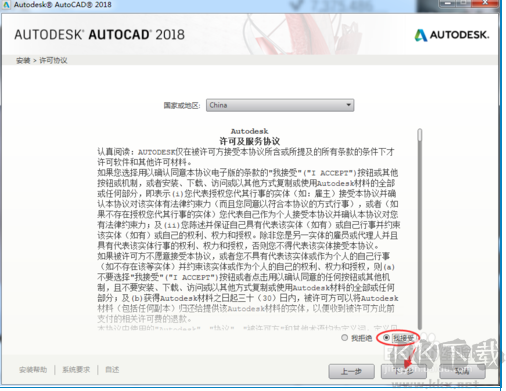
Task: Click the AUTODESK AUTOCAD 2018 title text
Action: click(99, 35)
